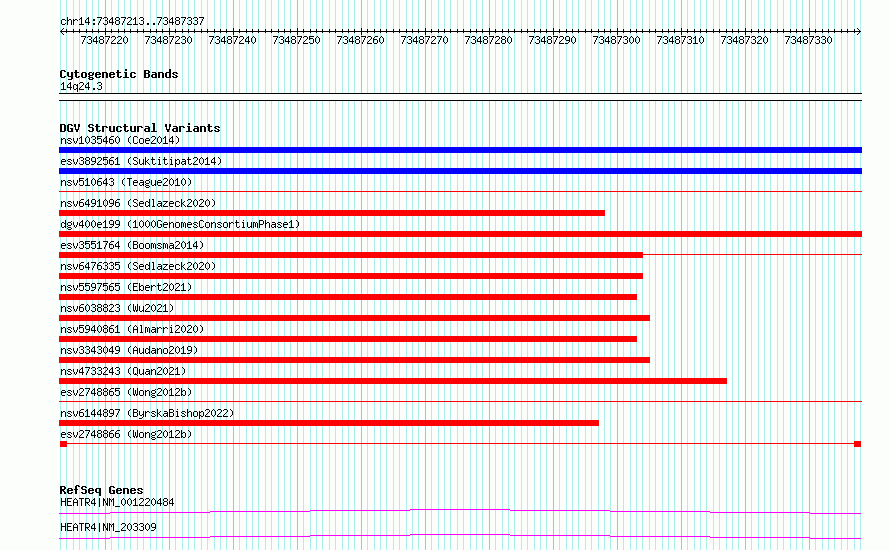Click variant label nsv6491096 (Sedlazeck2020)
The width and height of the screenshot is (890, 550).
tap(138, 203)
